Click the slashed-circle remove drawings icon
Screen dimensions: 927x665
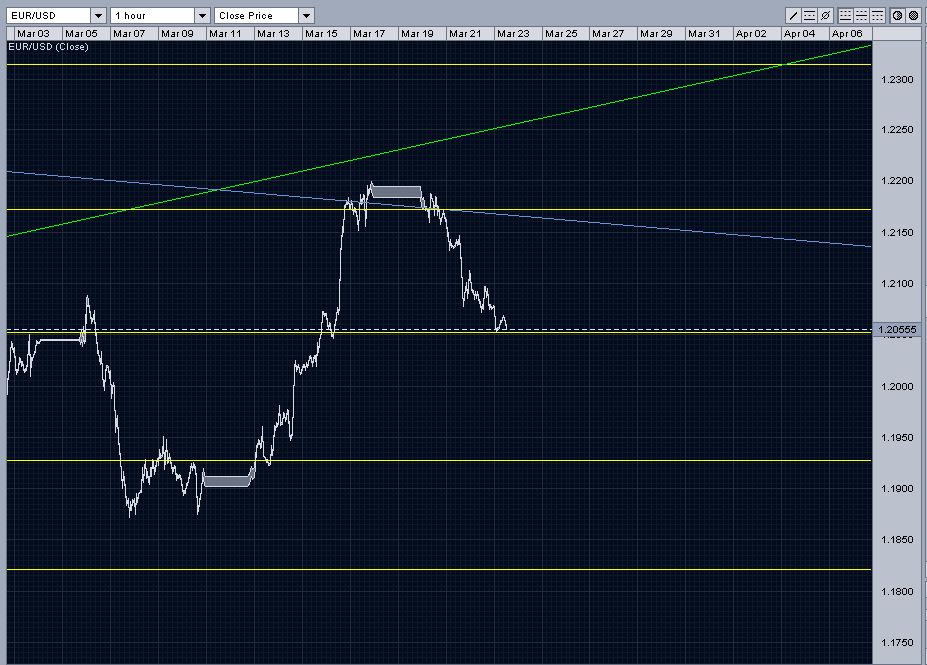tap(825, 14)
